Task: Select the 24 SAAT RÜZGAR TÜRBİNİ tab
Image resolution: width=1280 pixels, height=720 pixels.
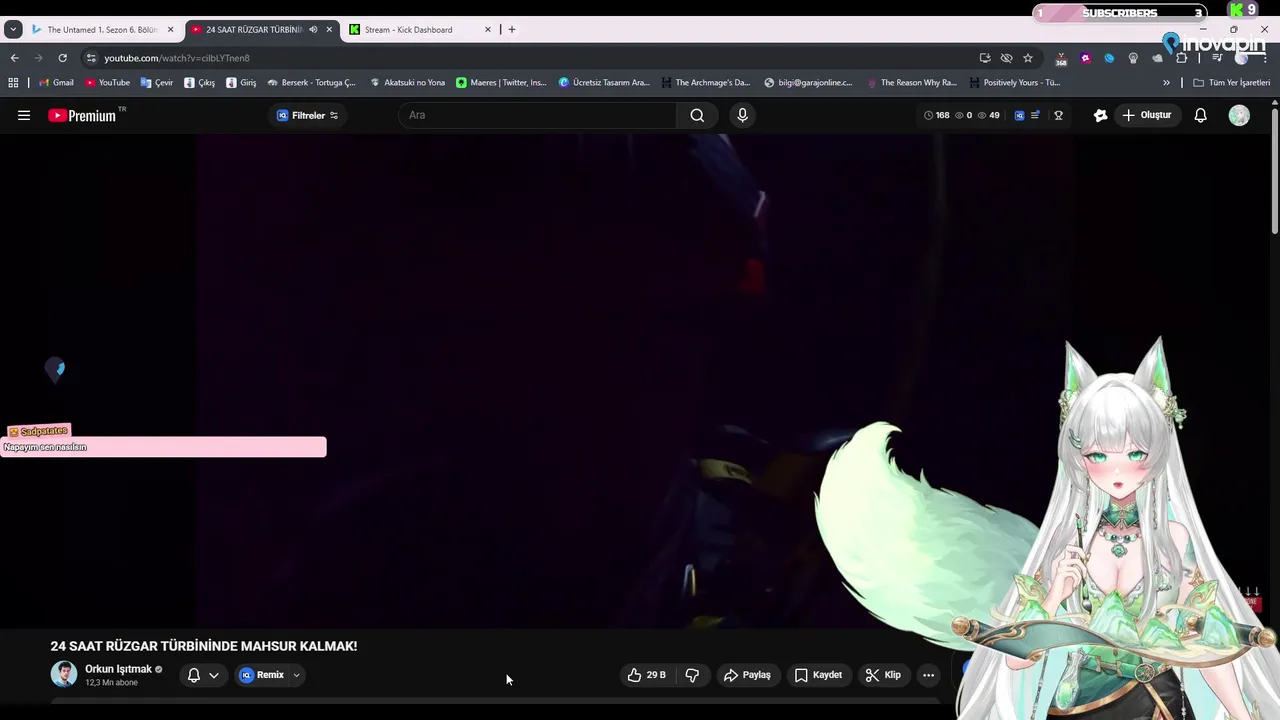Action: [x=253, y=30]
